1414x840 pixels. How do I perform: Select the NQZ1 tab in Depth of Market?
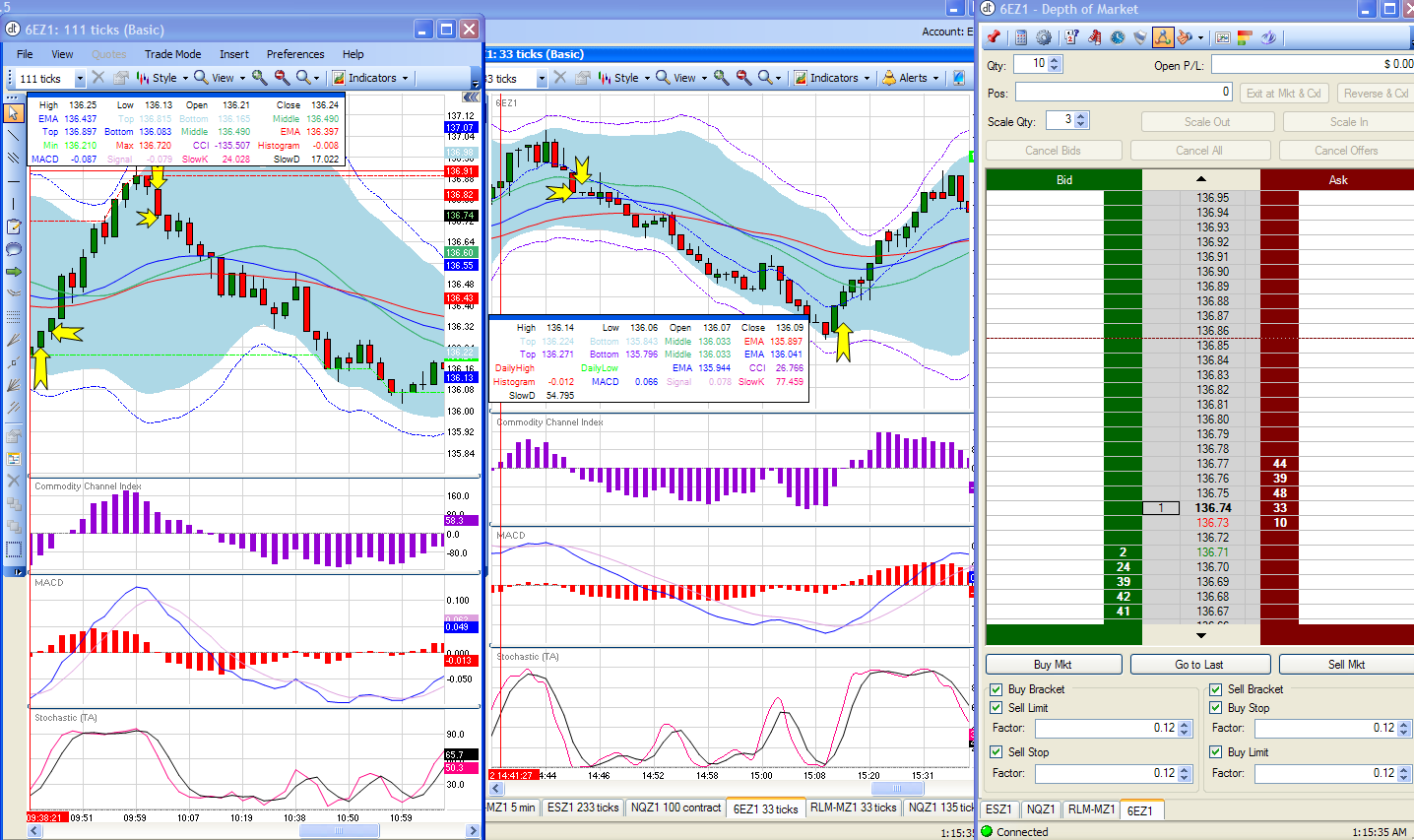1041,809
